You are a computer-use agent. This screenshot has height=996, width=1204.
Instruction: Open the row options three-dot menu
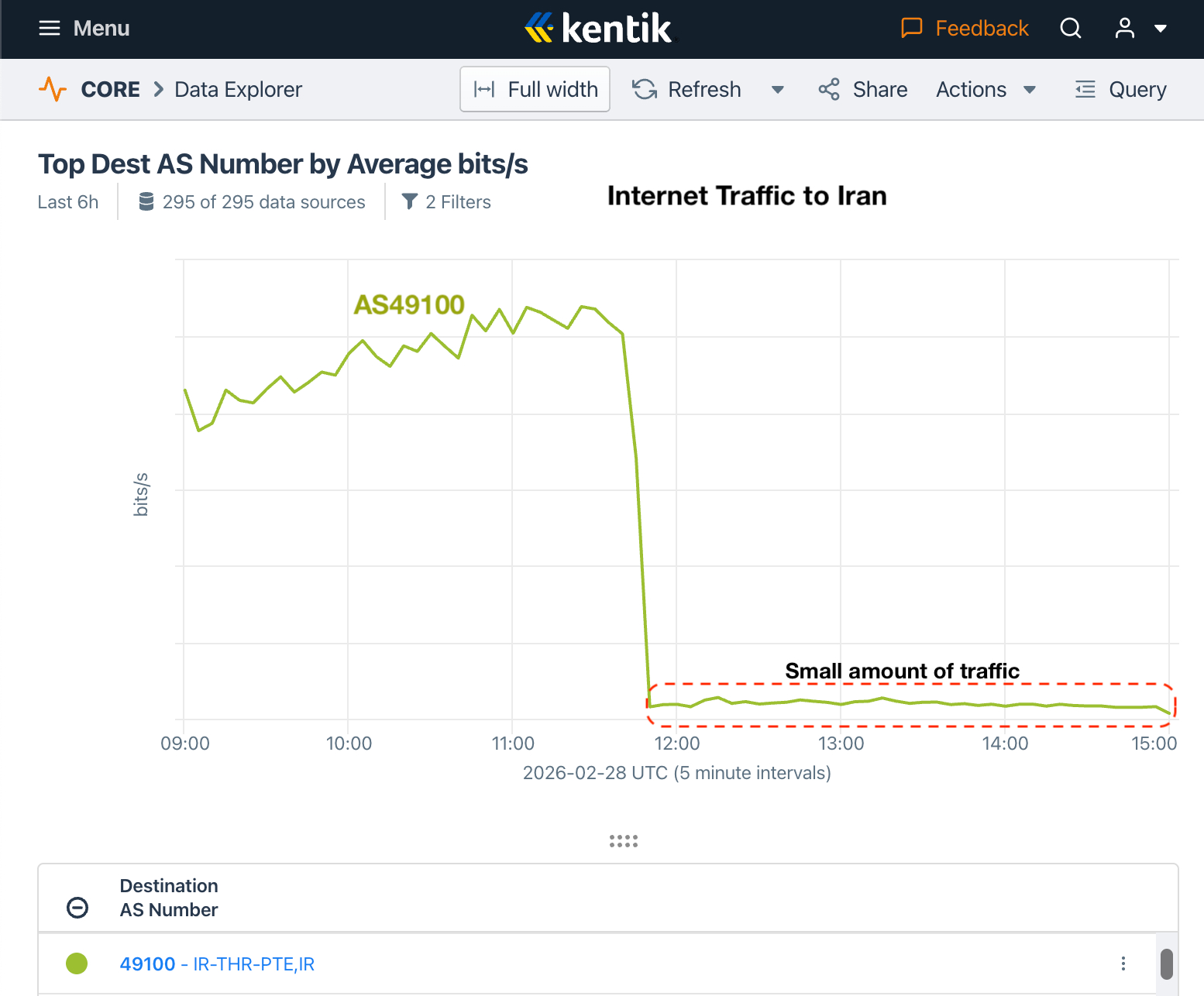point(1123,963)
